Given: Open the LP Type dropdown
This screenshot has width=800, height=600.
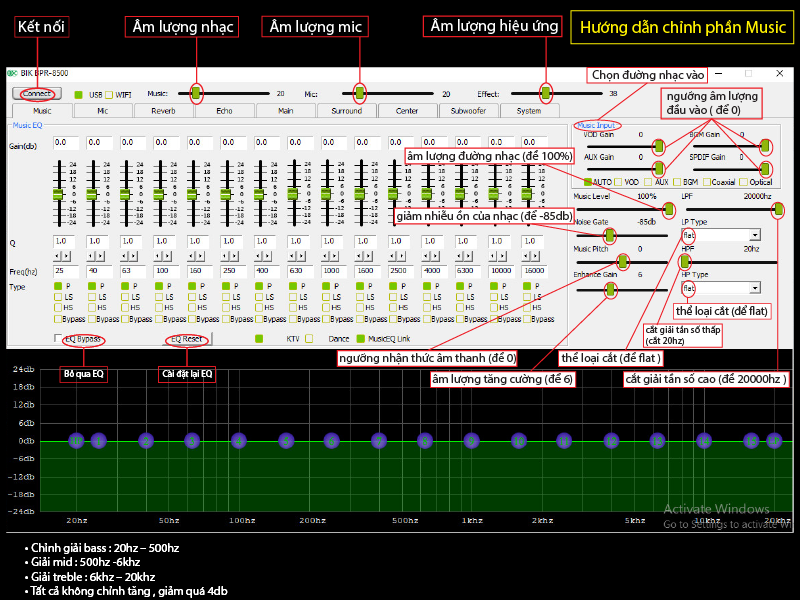Looking at the screenshot, I should [755, 235].
